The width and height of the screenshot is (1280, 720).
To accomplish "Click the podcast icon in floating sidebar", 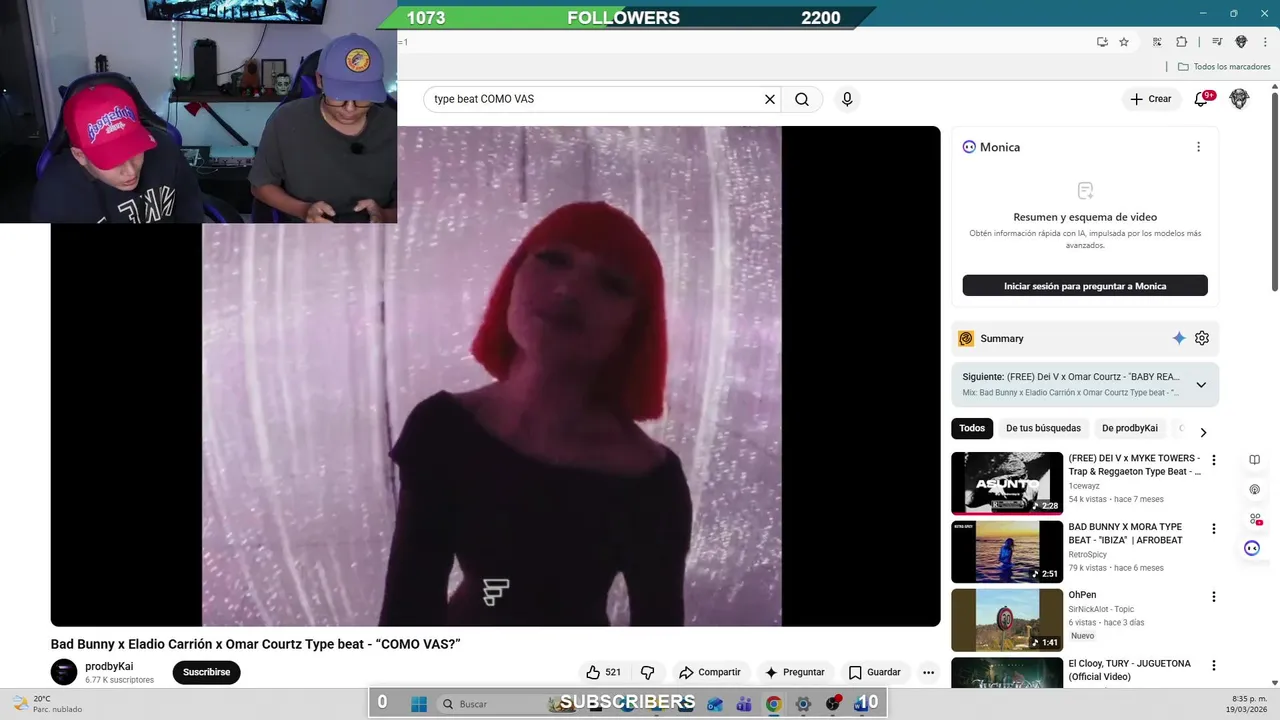I will click(1254, 489).
